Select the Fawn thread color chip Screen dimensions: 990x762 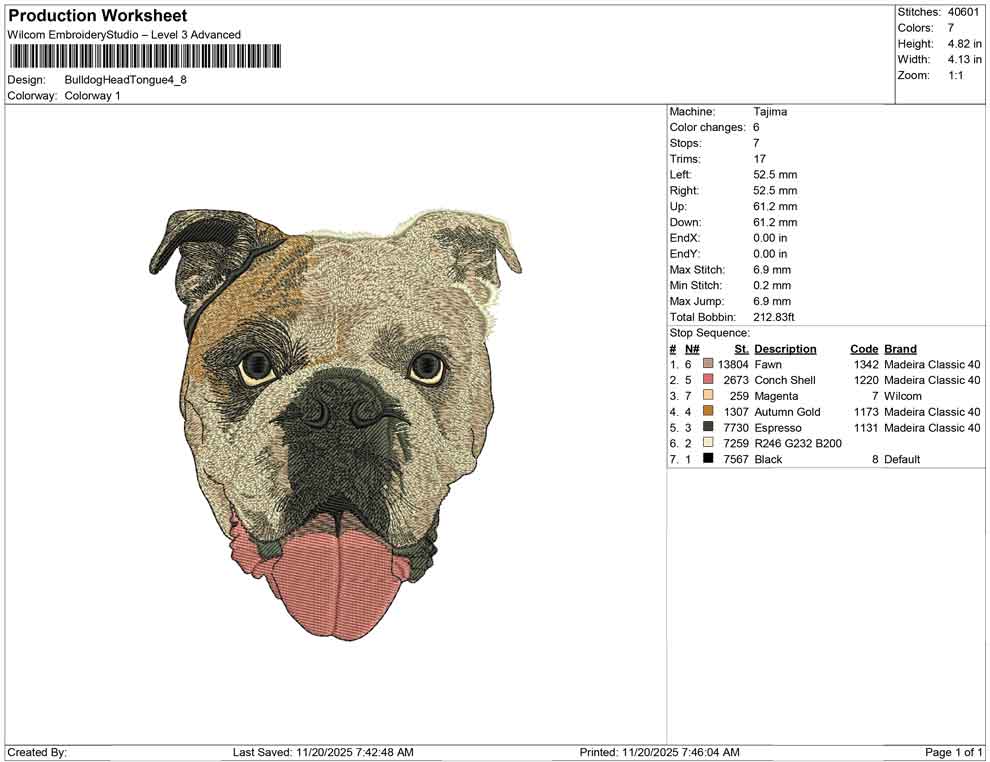(x=708, y=364)
